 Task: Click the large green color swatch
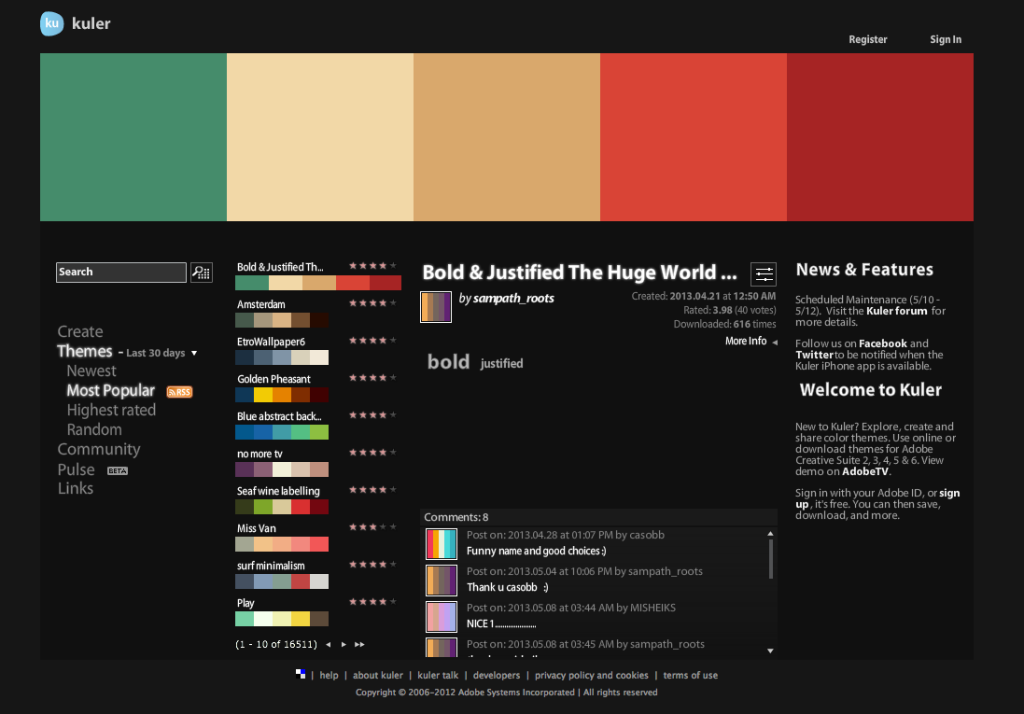[x=133, y=137]
